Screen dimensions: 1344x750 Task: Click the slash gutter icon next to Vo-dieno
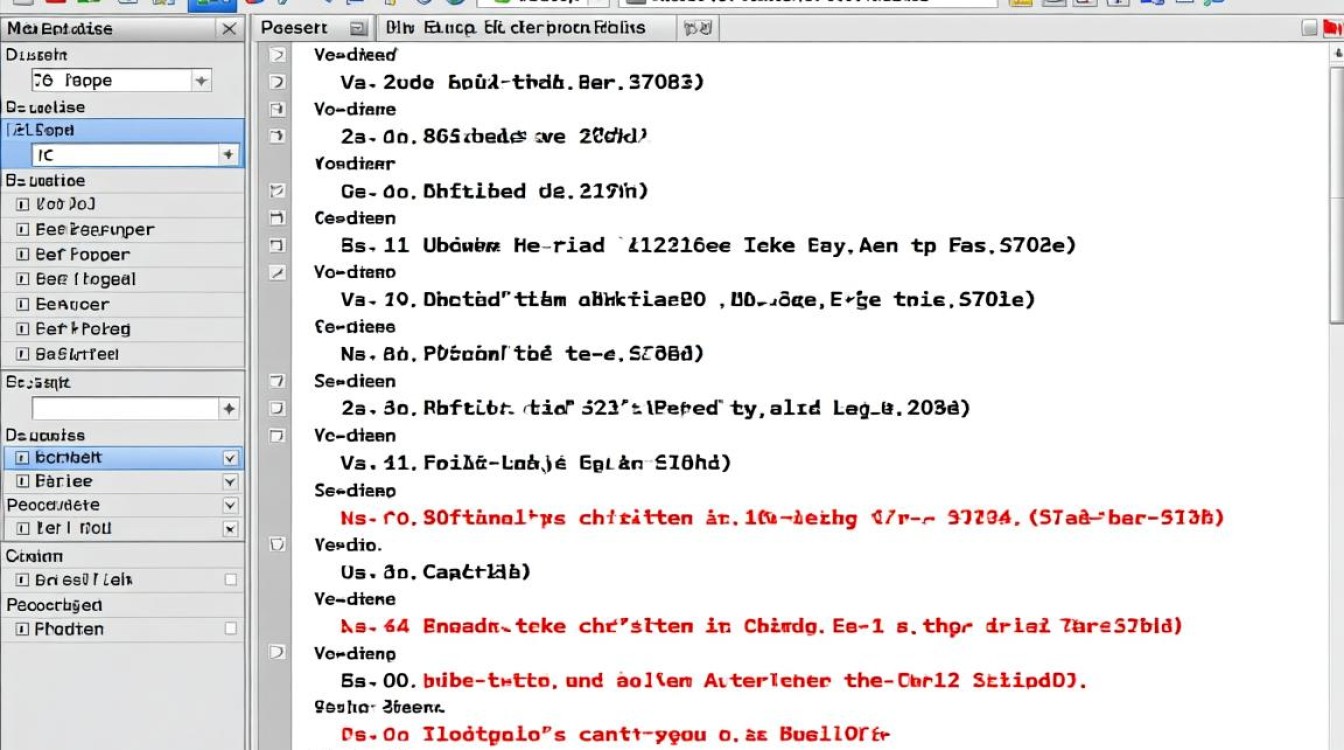277,272
